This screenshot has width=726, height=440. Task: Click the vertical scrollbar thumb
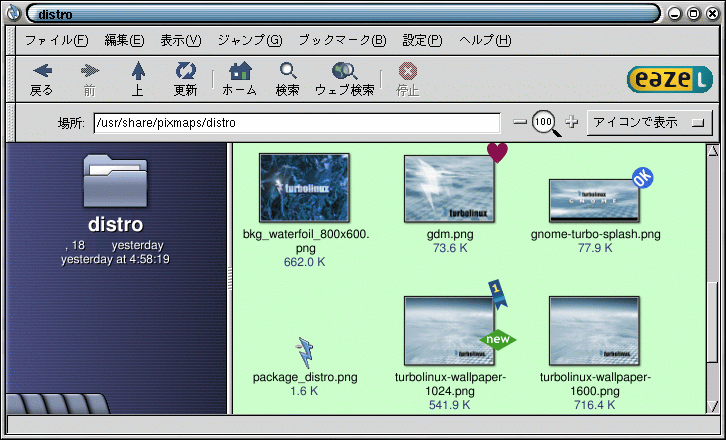point(713,320)
